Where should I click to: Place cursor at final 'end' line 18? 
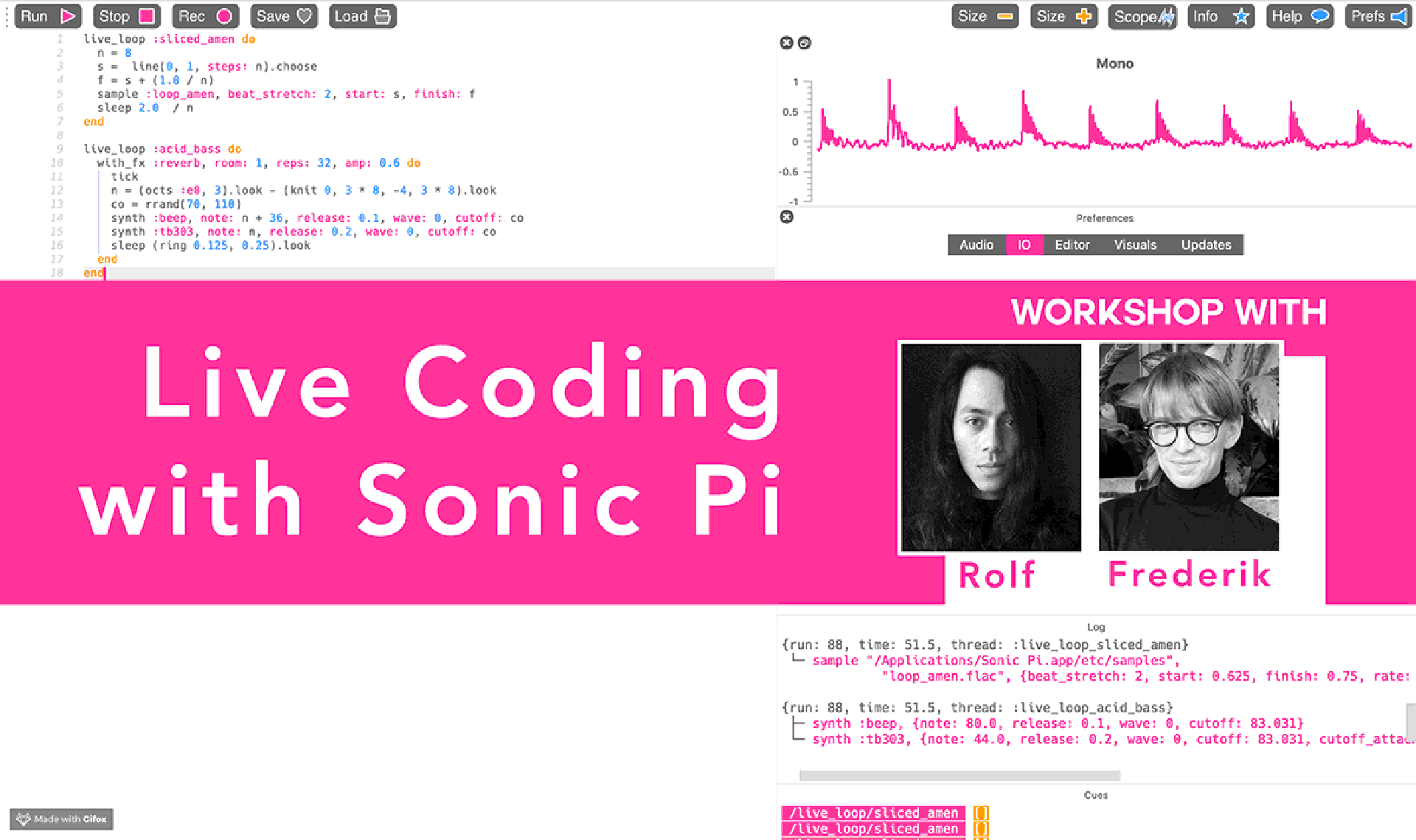[94, 273]
